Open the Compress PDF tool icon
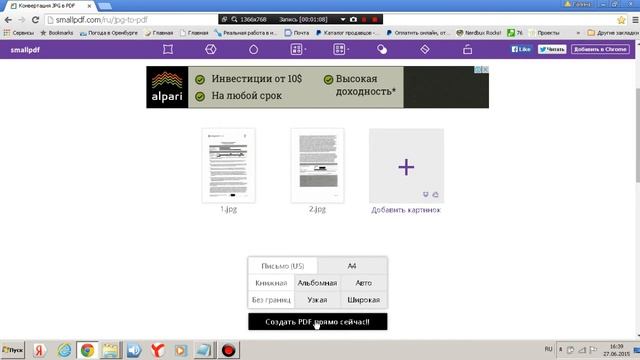 (x=168, y=49)
